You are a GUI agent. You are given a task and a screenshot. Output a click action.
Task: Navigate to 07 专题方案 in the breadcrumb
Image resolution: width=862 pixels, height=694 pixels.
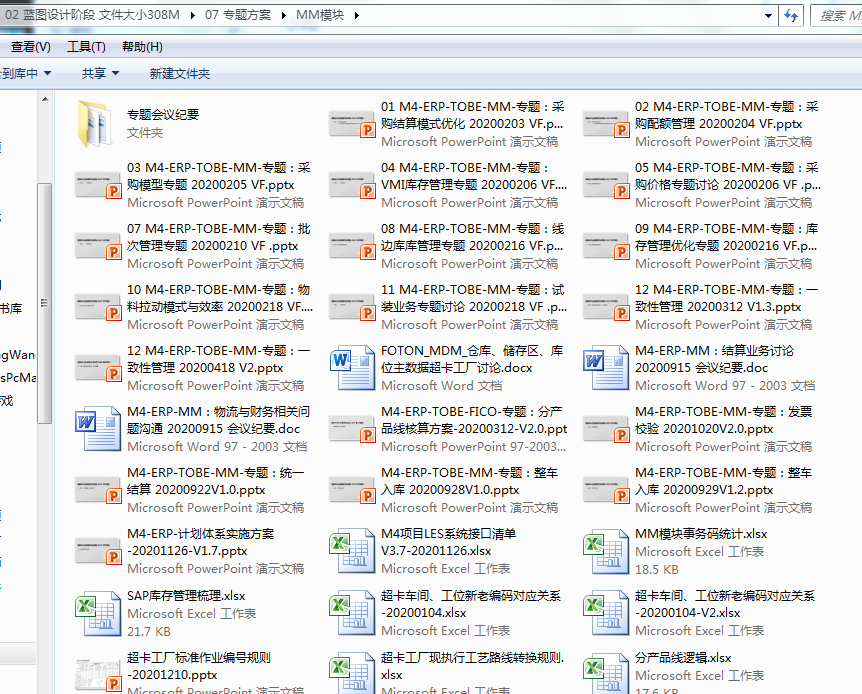237,16
